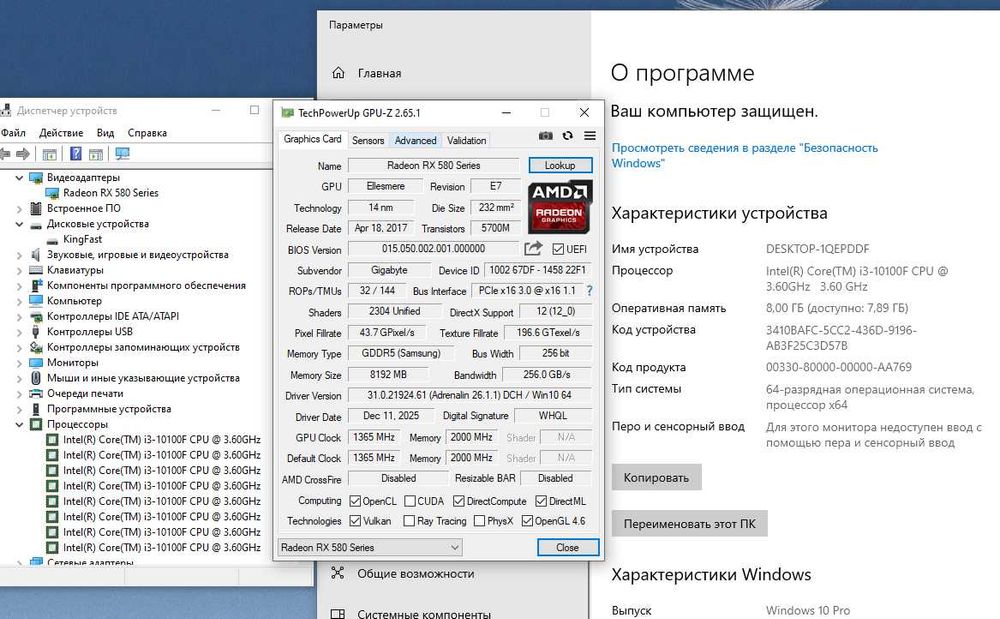Open GPU selection dropdown Radeon RX 580 Series
The height and width of the screenshot is (619, 1000).
click(x=370, y=547)
